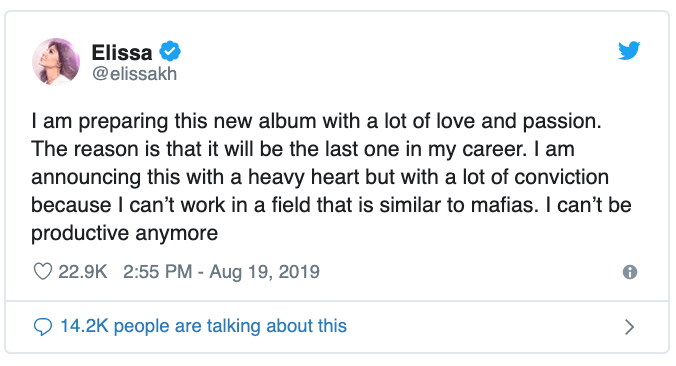Click the Aug 19, 2019 date
Image resolution: width=676 pixels, height=366 pixels.
(x=264, y=272)
